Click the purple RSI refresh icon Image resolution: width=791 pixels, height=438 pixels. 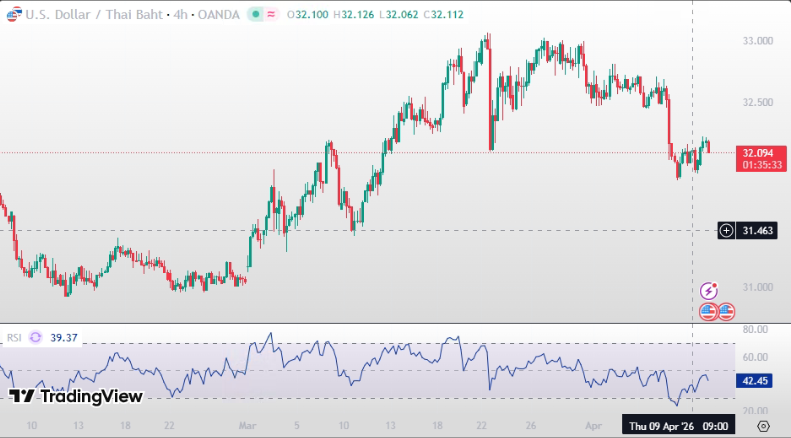coord(36,338)
